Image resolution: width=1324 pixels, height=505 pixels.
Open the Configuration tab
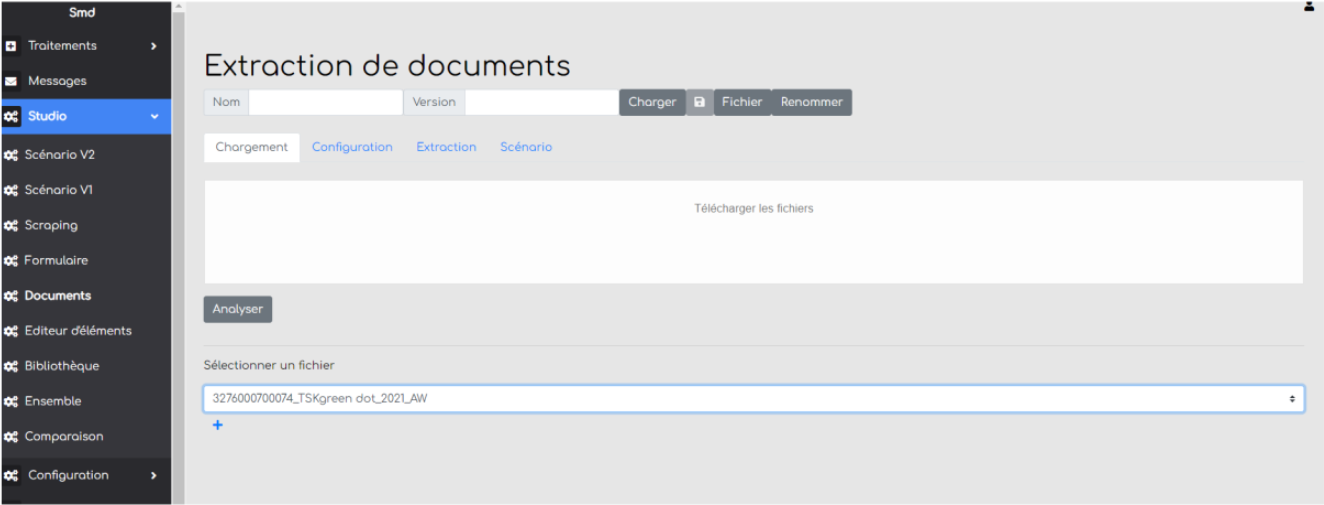pos(352,147)
